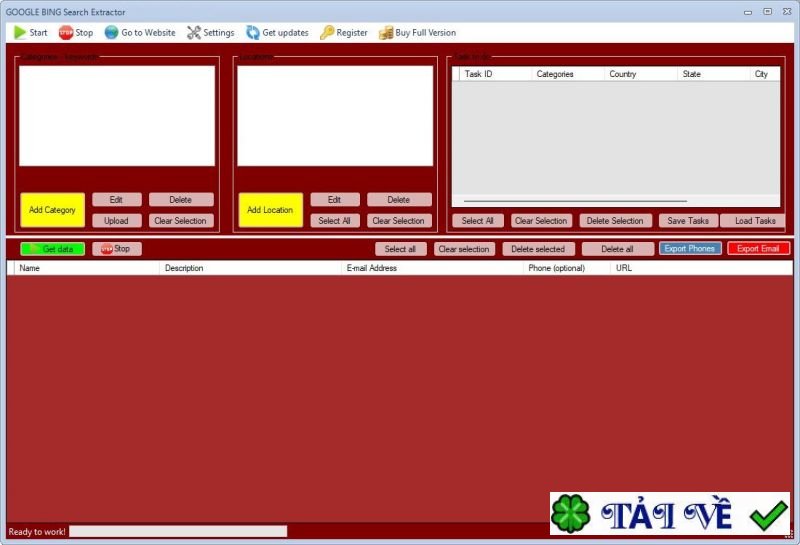Click Delete under the categories list
Viewport: 800px width, 545px height.
coord(181,200)
